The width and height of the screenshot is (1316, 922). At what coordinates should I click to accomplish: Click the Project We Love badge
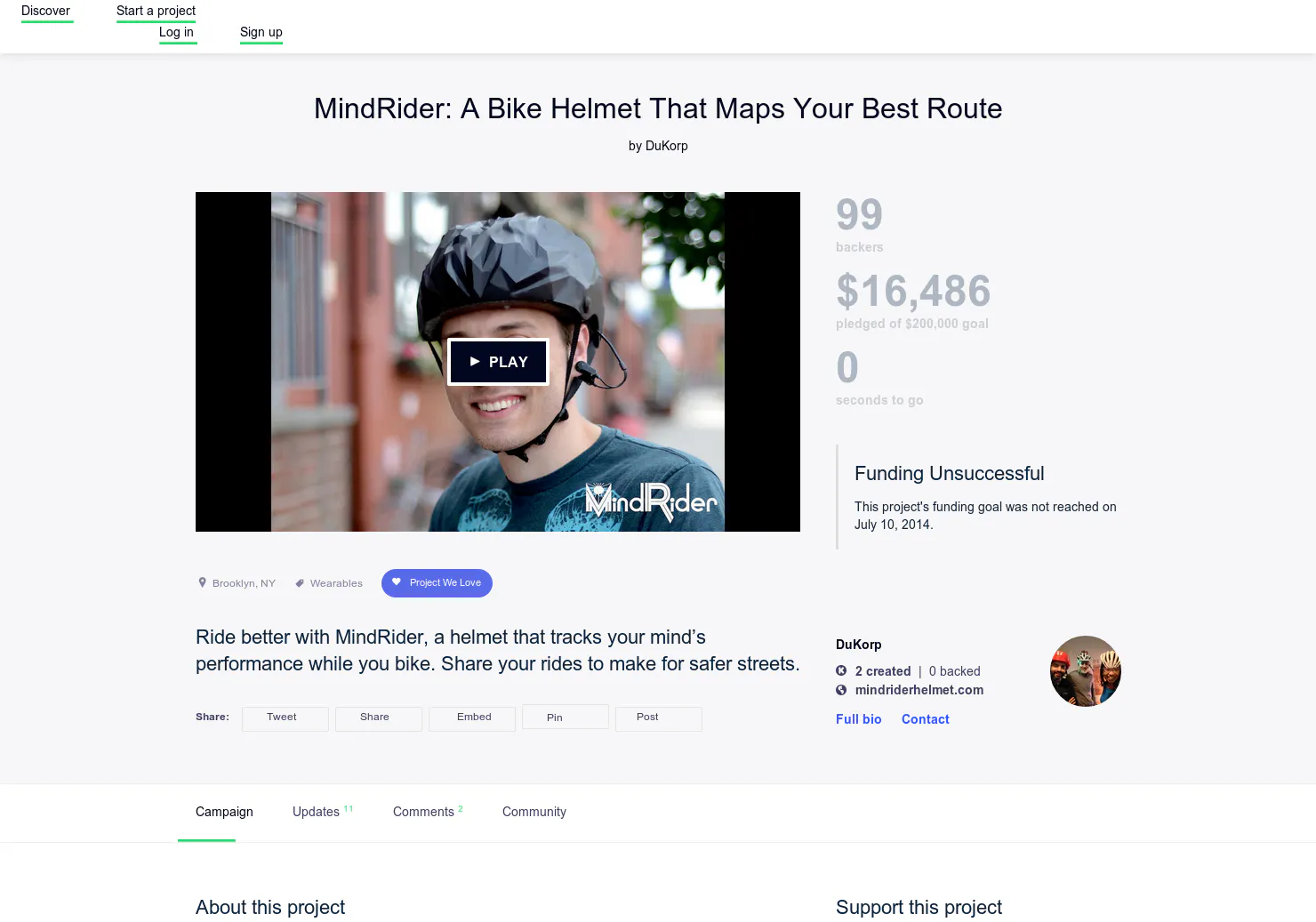pyautogui.click(x=437, y=583)
